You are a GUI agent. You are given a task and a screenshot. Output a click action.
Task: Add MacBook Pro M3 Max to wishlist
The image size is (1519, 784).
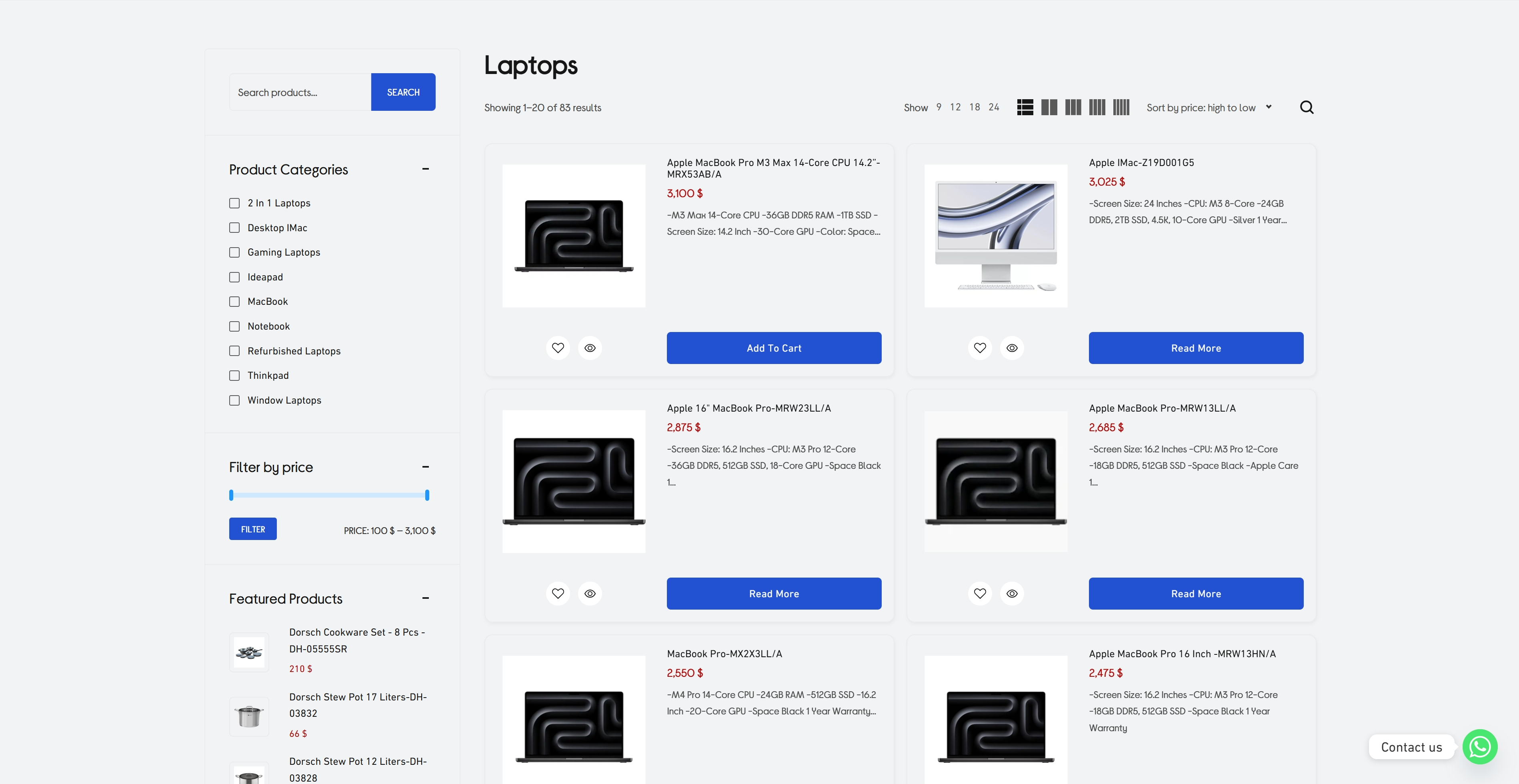point(558,348)
